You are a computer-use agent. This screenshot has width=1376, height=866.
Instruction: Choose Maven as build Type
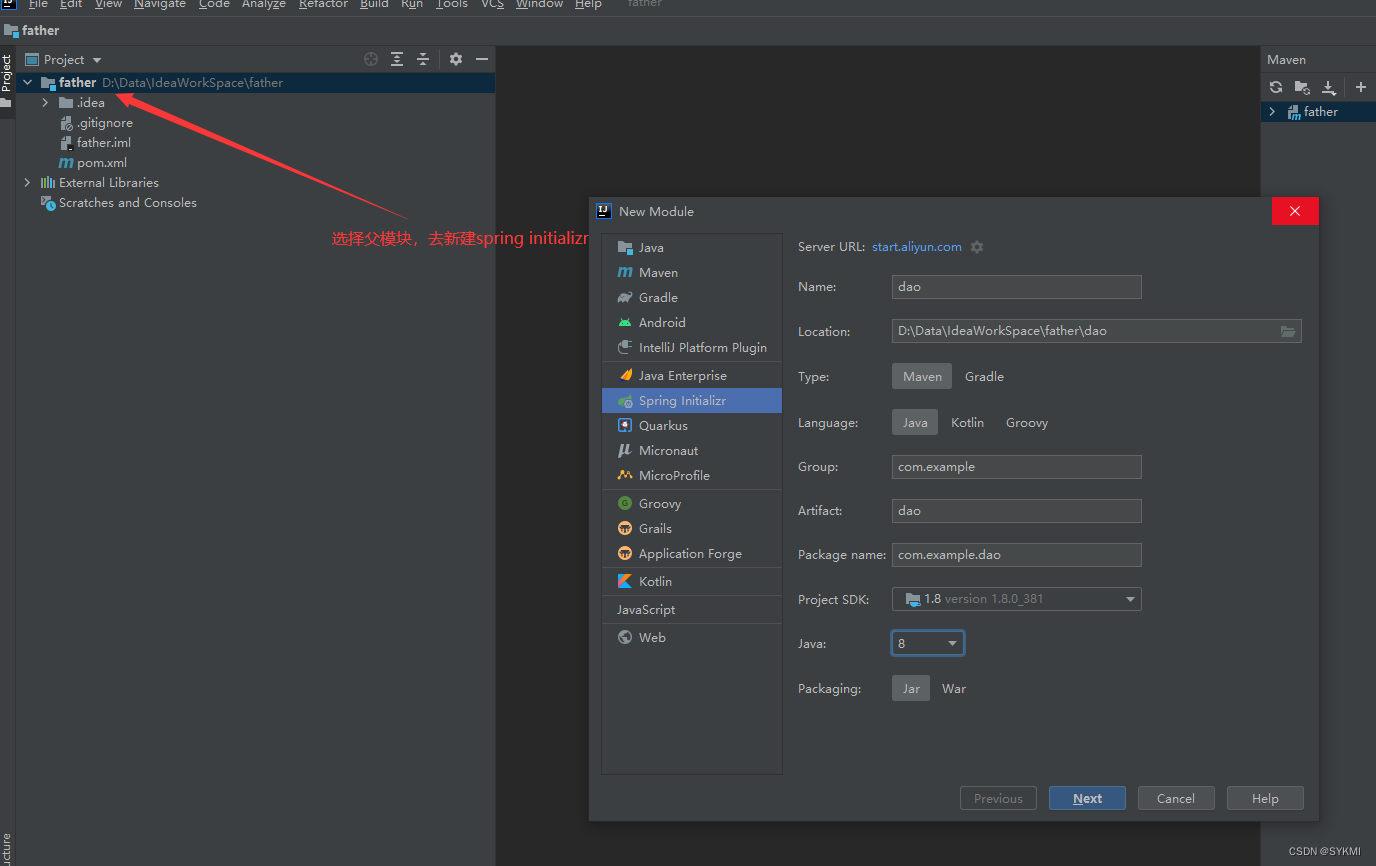click(x=922, y=376)
